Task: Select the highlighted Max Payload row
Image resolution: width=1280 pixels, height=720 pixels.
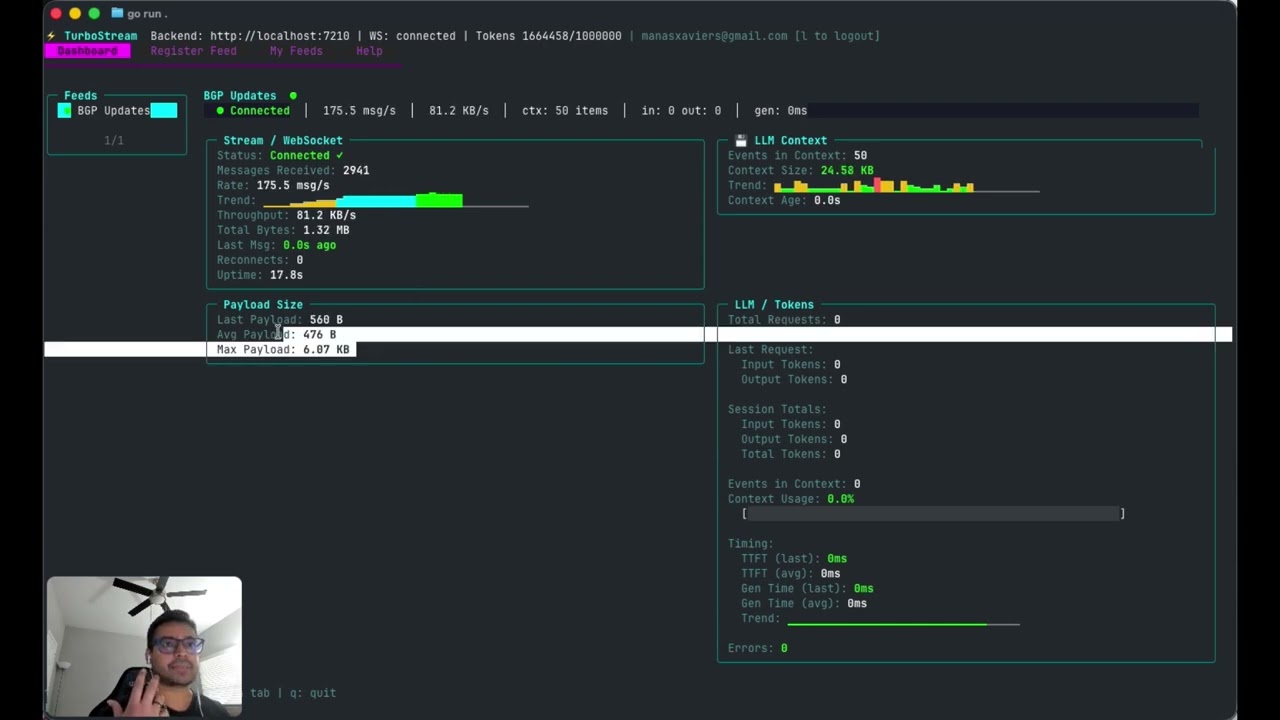Action: 283,350
